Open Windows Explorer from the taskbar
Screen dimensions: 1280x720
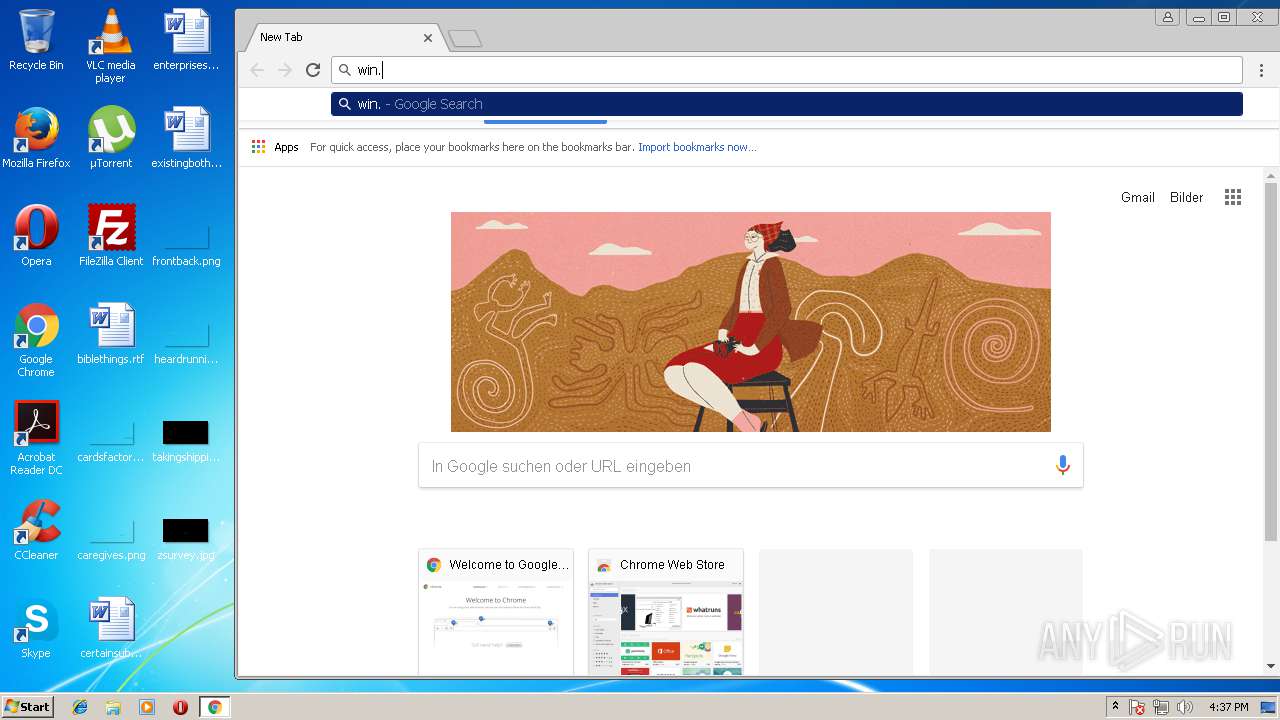pos(113,707)
